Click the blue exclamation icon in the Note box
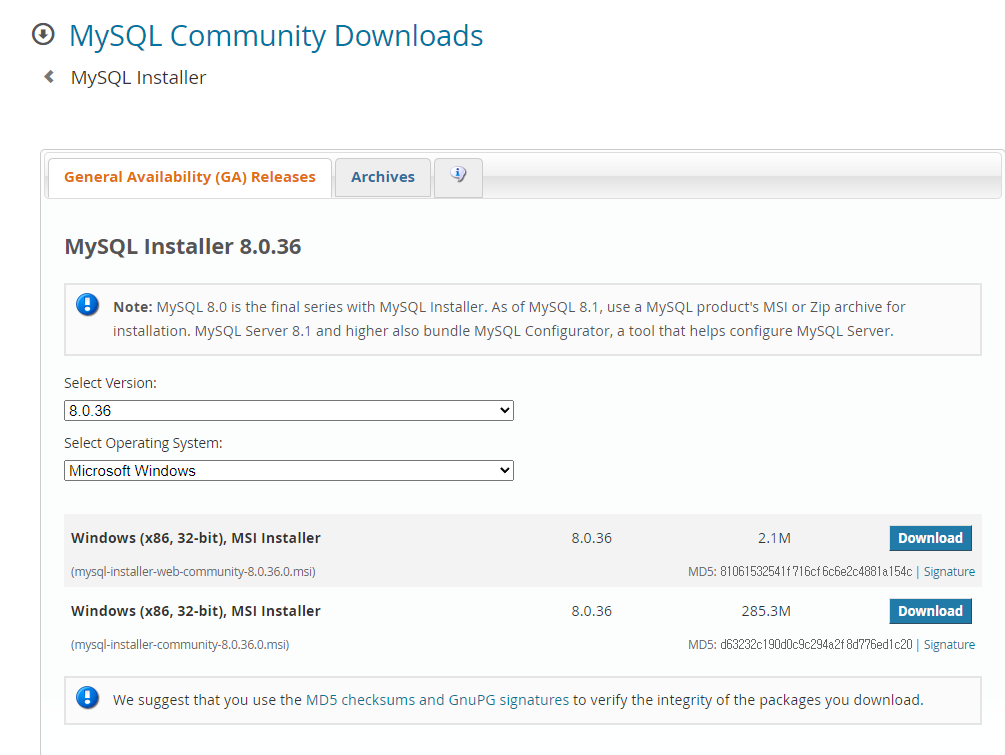Image resolution: width=1005 pixels, height=755 pixels. pyautogui.click(x=88, y=304)
